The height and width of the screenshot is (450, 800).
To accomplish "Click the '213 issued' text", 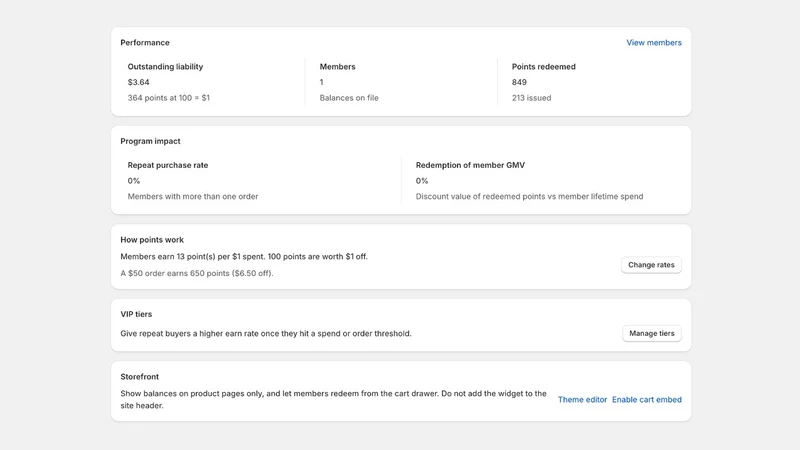I will [x=531, y=98].
